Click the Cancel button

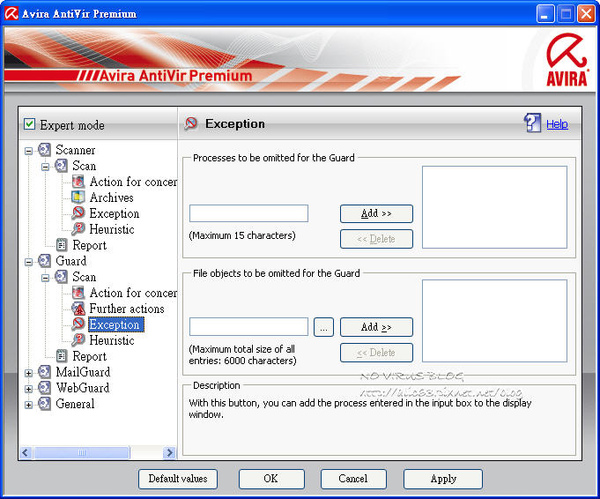click(x=353, y=479)
